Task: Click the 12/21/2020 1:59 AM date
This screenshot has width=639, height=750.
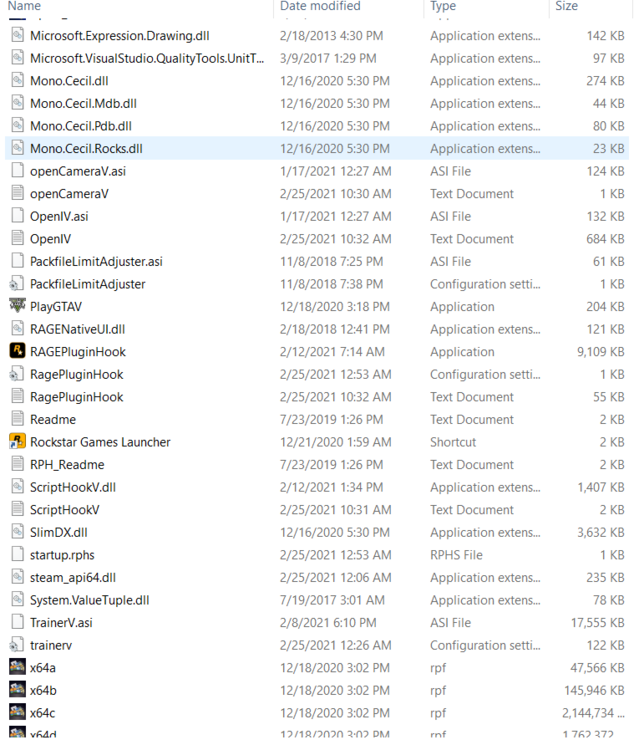Action: [336, 442]
